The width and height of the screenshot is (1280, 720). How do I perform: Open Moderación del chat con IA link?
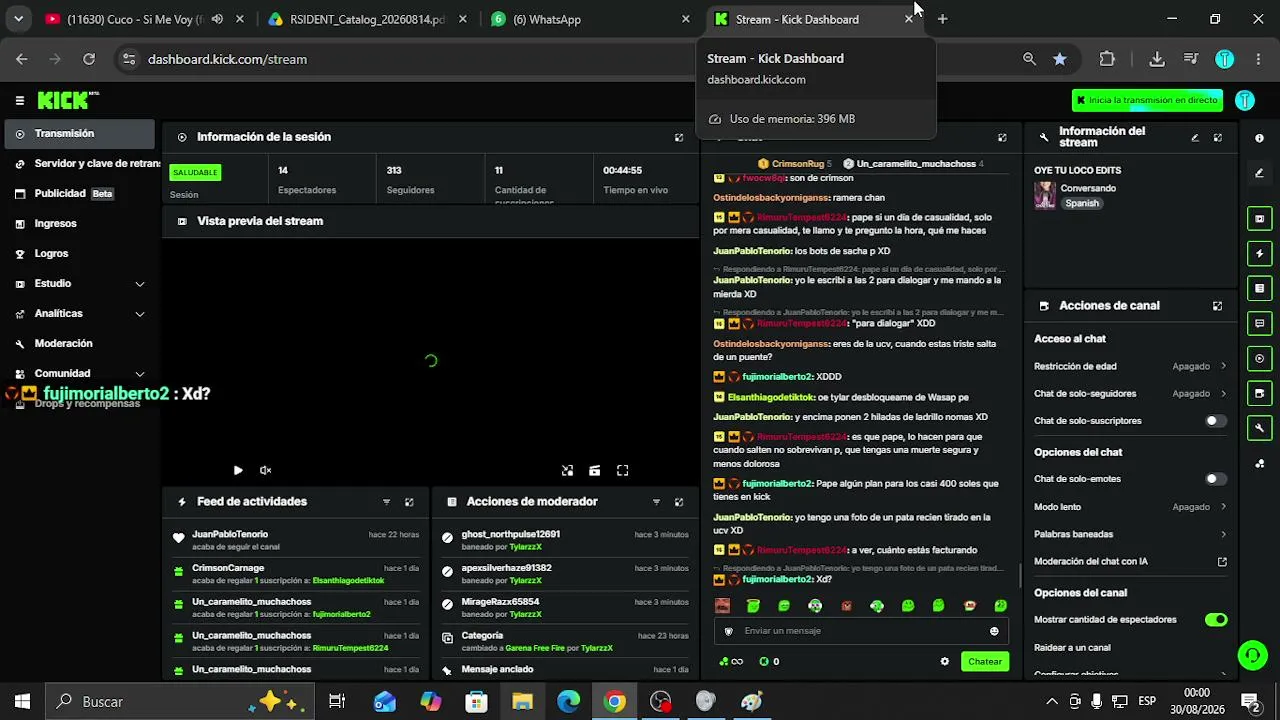(1130, 561)
